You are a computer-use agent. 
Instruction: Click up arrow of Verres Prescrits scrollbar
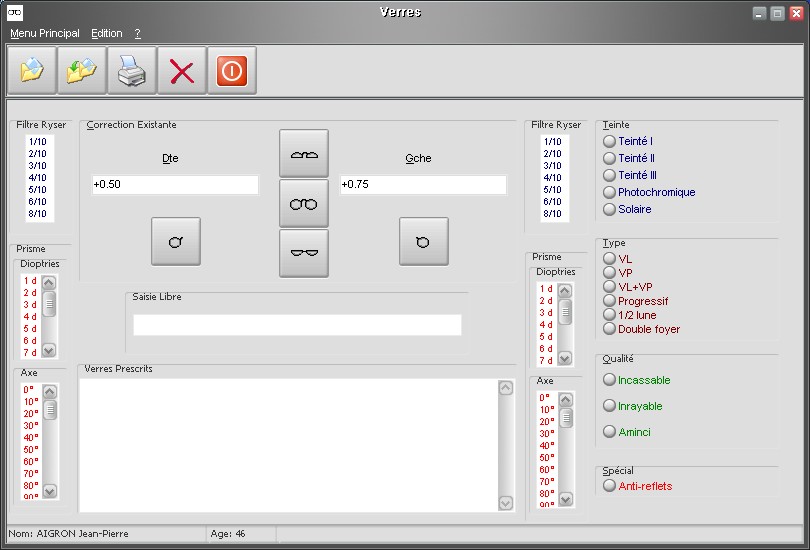[x=506, y=388]
